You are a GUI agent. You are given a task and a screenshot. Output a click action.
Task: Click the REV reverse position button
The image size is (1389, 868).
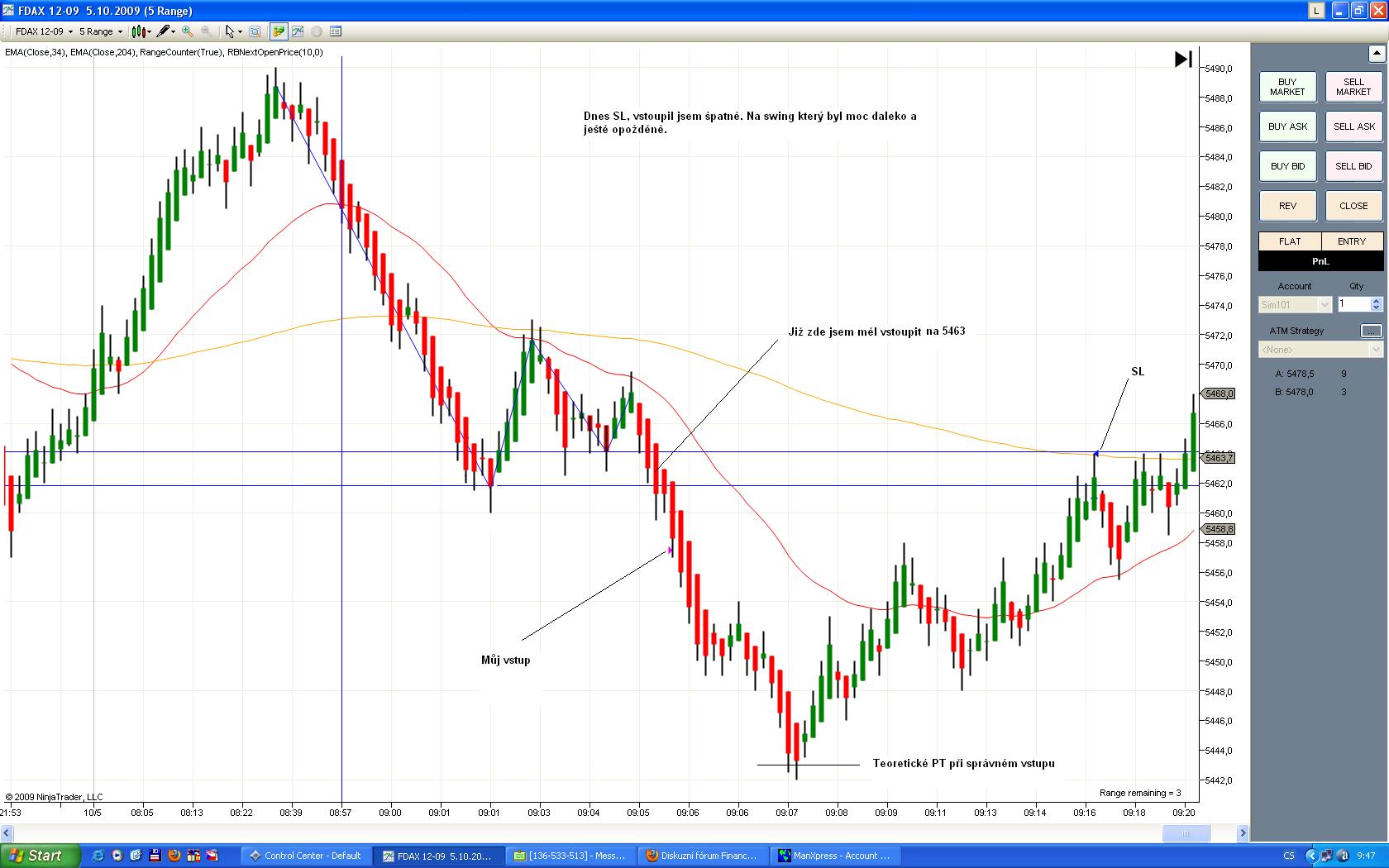[1287, 206]
